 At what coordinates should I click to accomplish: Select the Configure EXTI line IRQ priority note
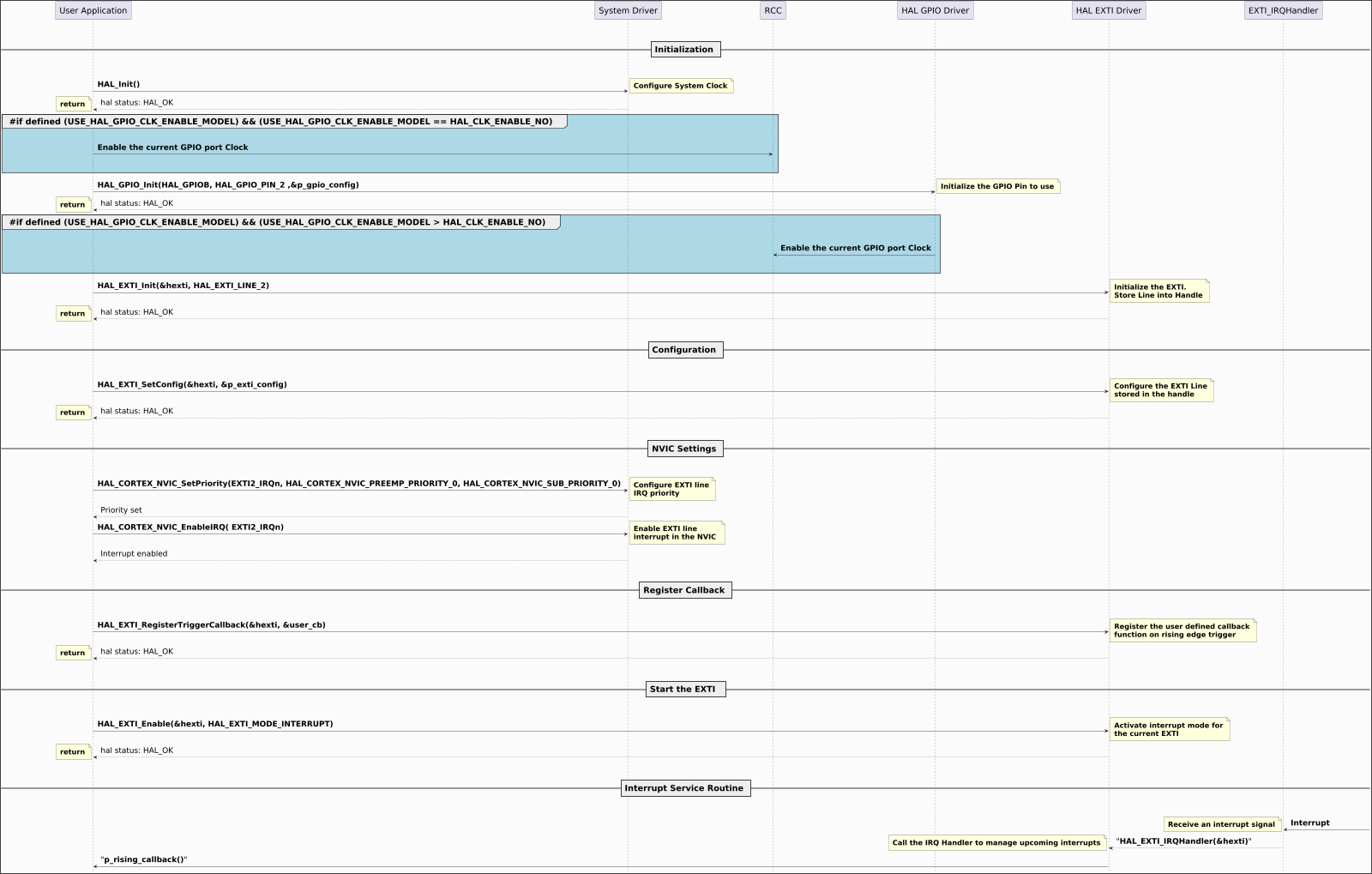tap(673, 489)
